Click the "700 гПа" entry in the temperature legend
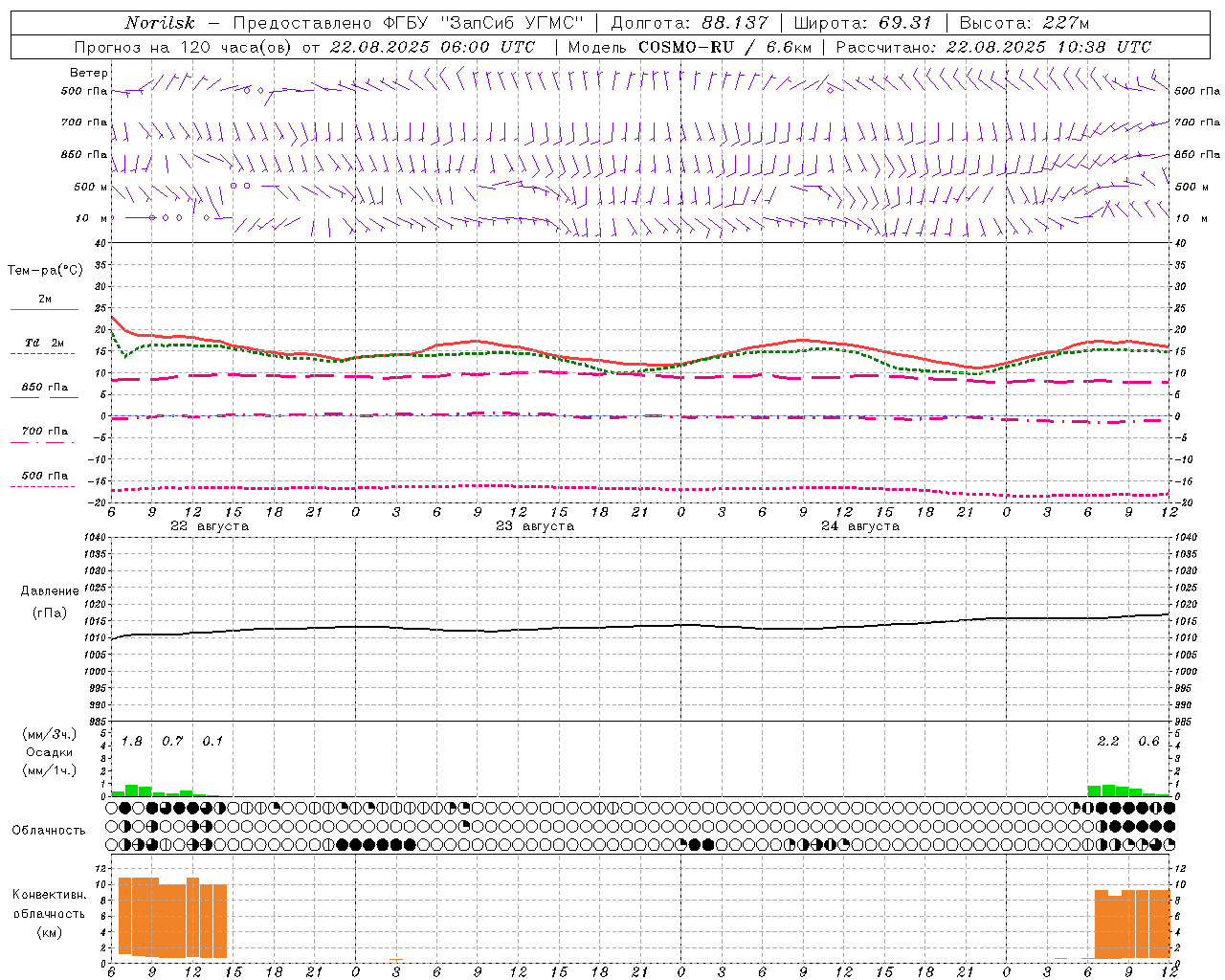The height and width of the screenshot is (980, 1225). click(x=45, y=432)
